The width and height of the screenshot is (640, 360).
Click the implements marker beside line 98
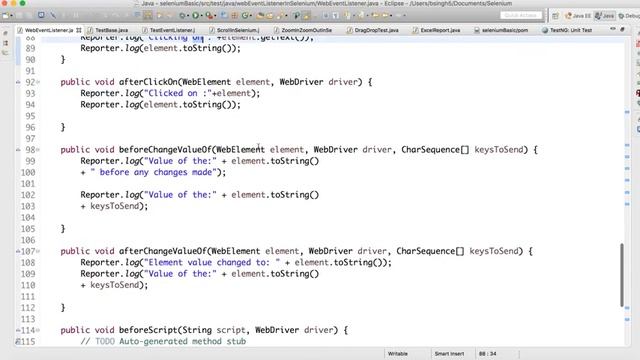(x=18, y=150)
